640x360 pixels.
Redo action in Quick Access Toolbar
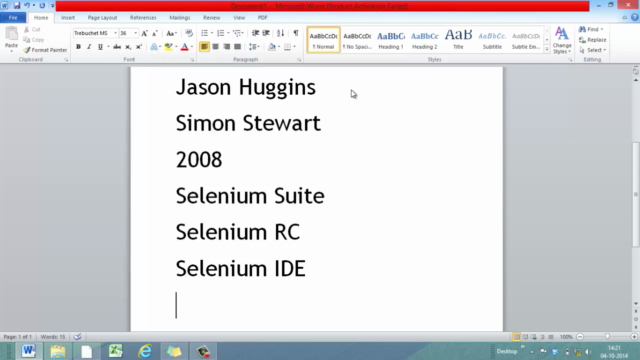coord(42,6)
